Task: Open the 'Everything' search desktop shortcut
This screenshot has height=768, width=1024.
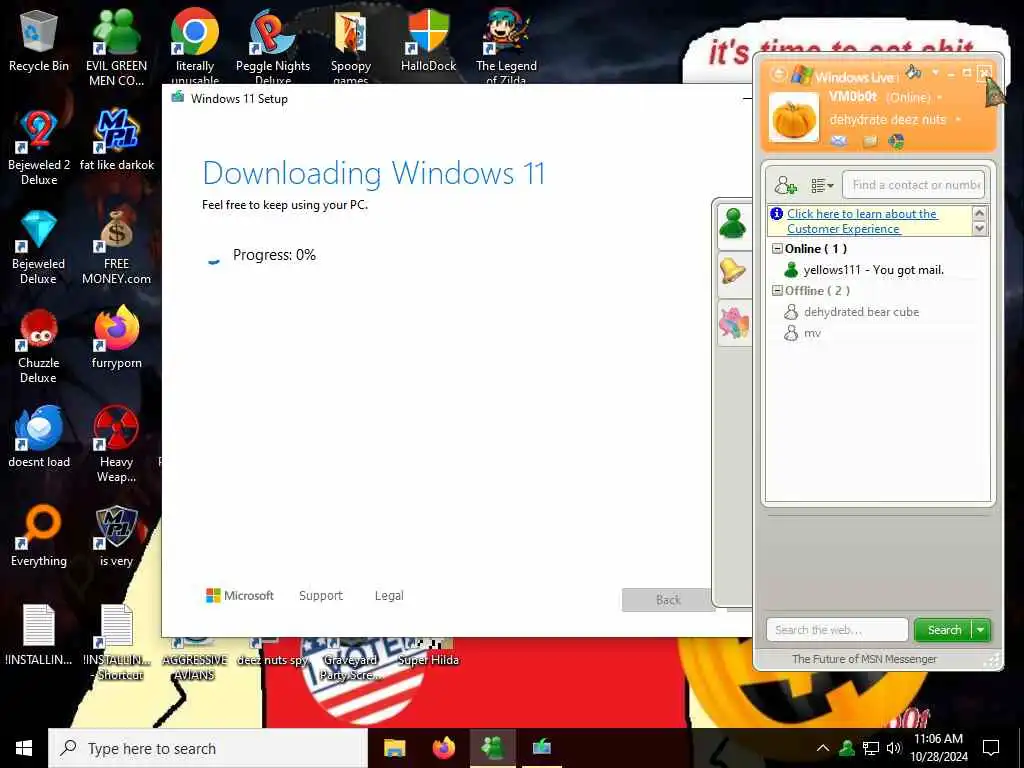Action: tap(39, 536)
